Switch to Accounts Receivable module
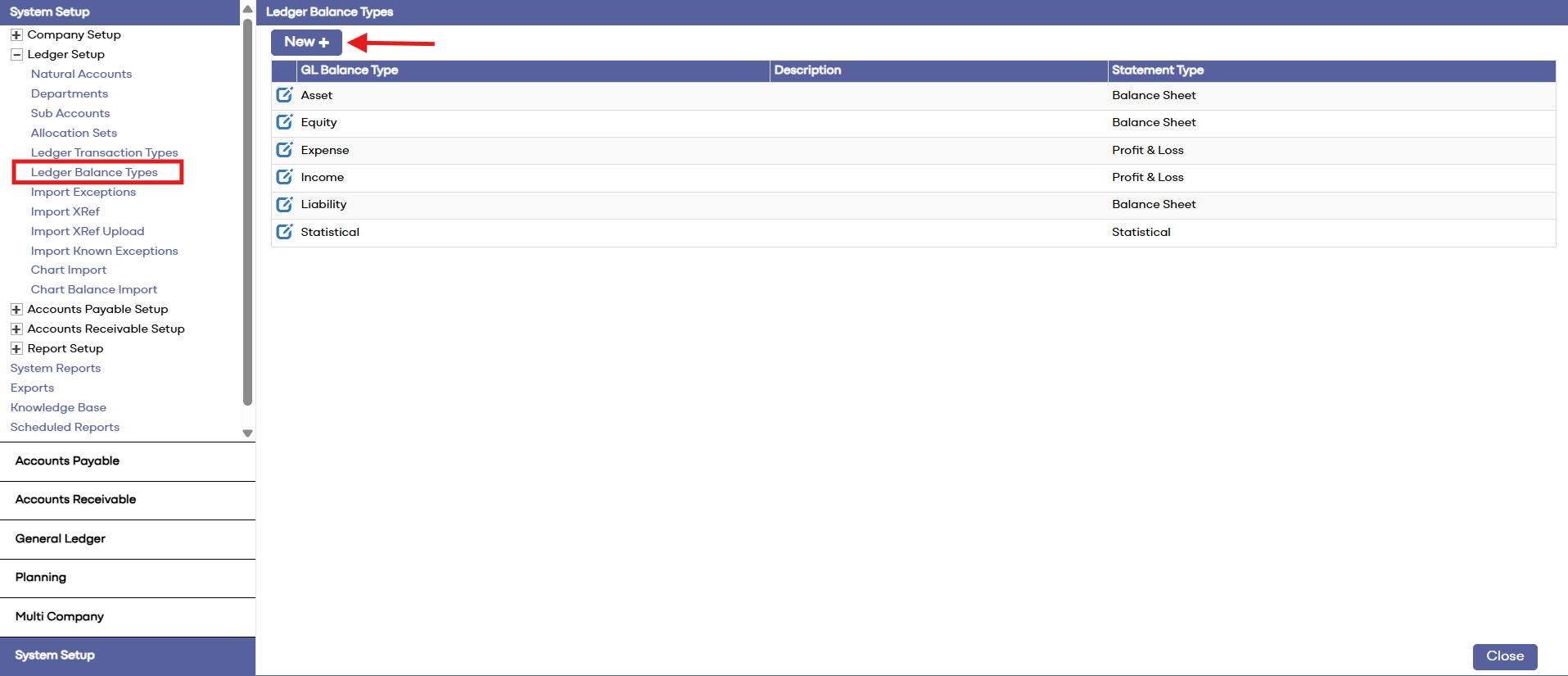 click(x=128, y=500)
